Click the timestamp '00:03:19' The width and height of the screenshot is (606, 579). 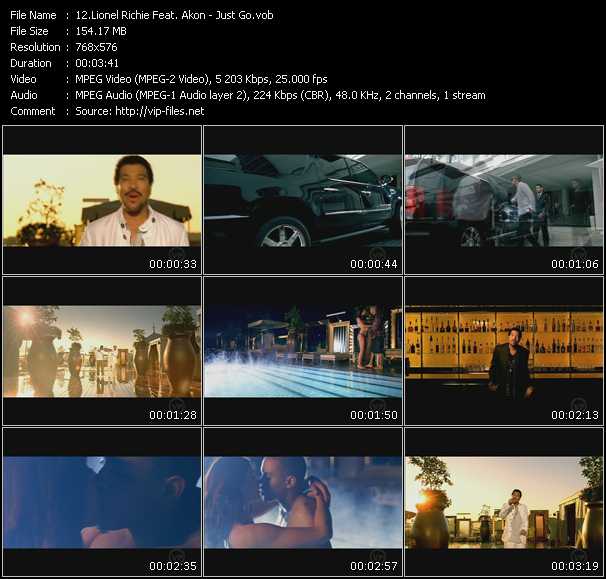click(x=575, y=566)
